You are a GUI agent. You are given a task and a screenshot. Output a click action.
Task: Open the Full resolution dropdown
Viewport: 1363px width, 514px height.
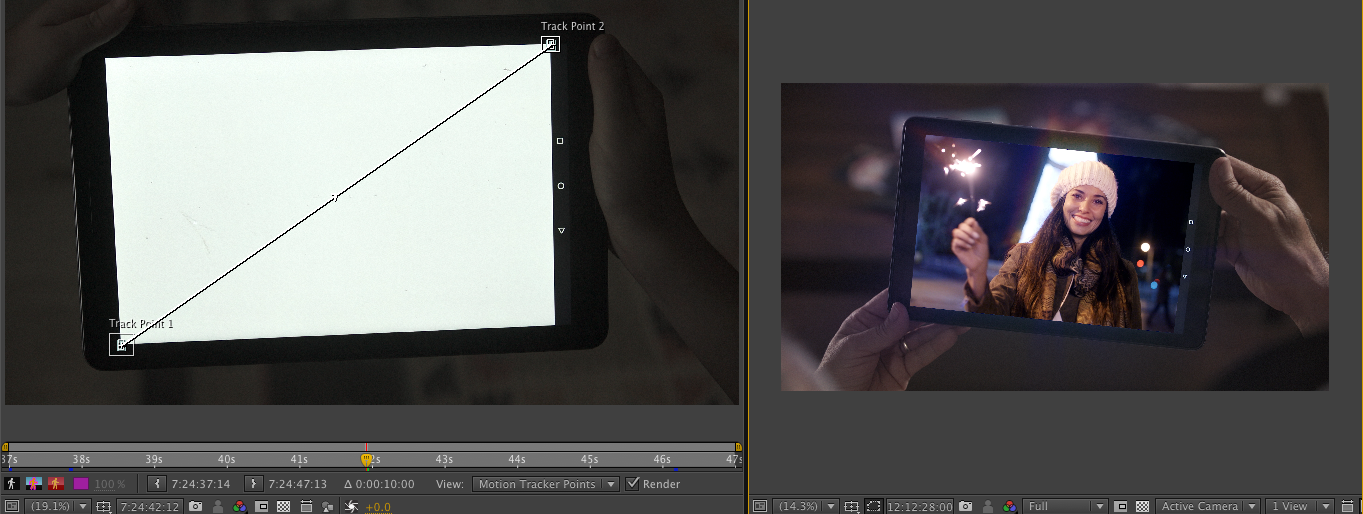[x=1065, y=506]
